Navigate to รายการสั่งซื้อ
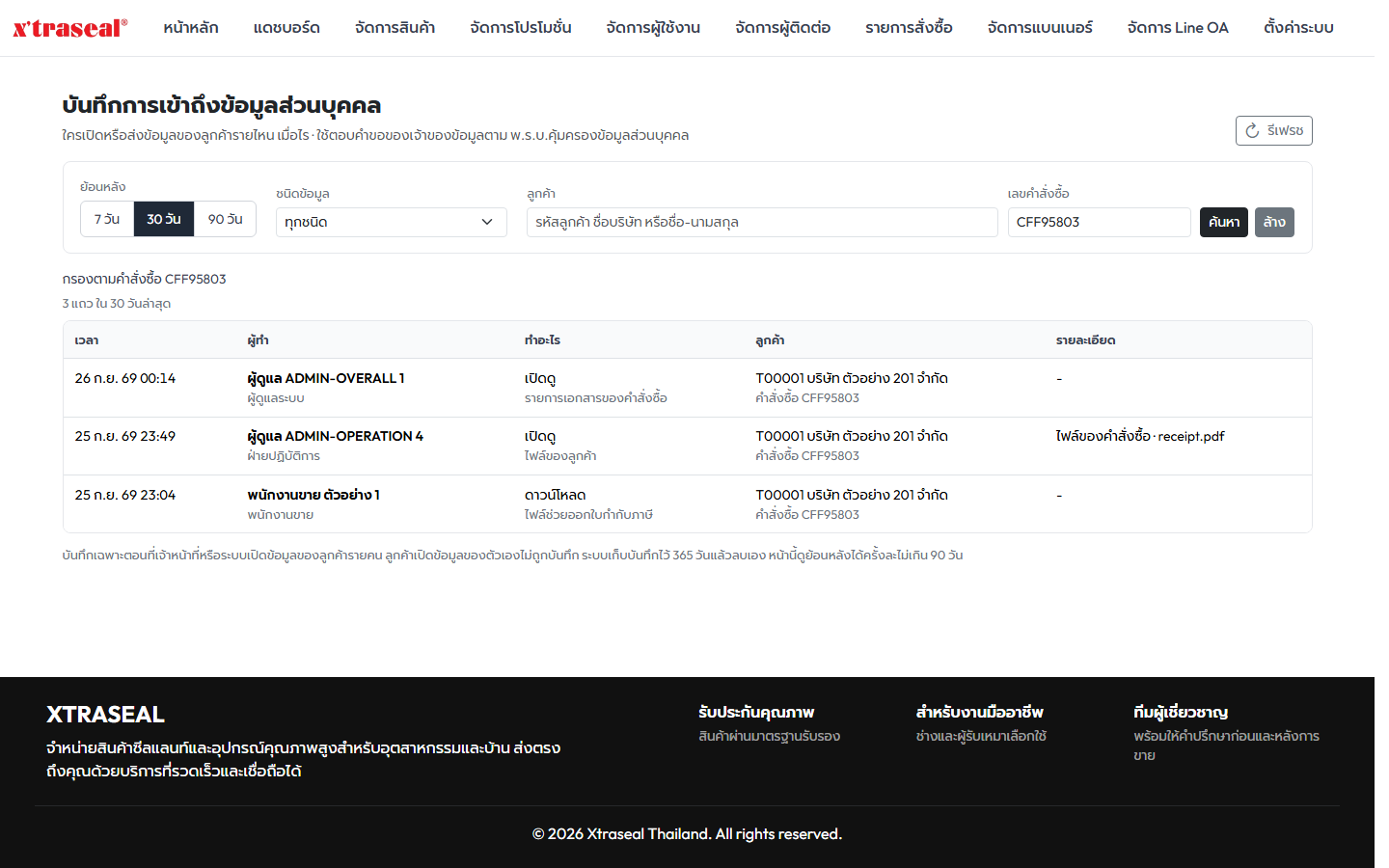The height and width of the screenshot is (868, 1389). click(x=910, y=28)
